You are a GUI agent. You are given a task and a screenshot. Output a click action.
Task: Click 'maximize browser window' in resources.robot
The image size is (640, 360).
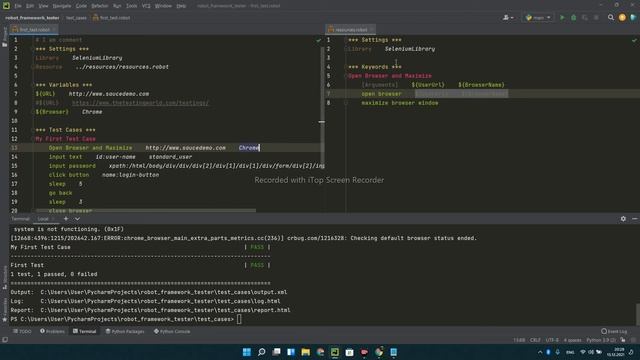[400, 103]
